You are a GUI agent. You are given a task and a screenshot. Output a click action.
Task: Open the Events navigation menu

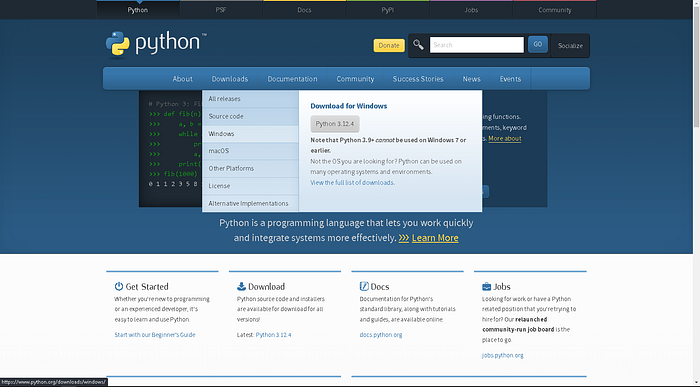coord(510,79)
